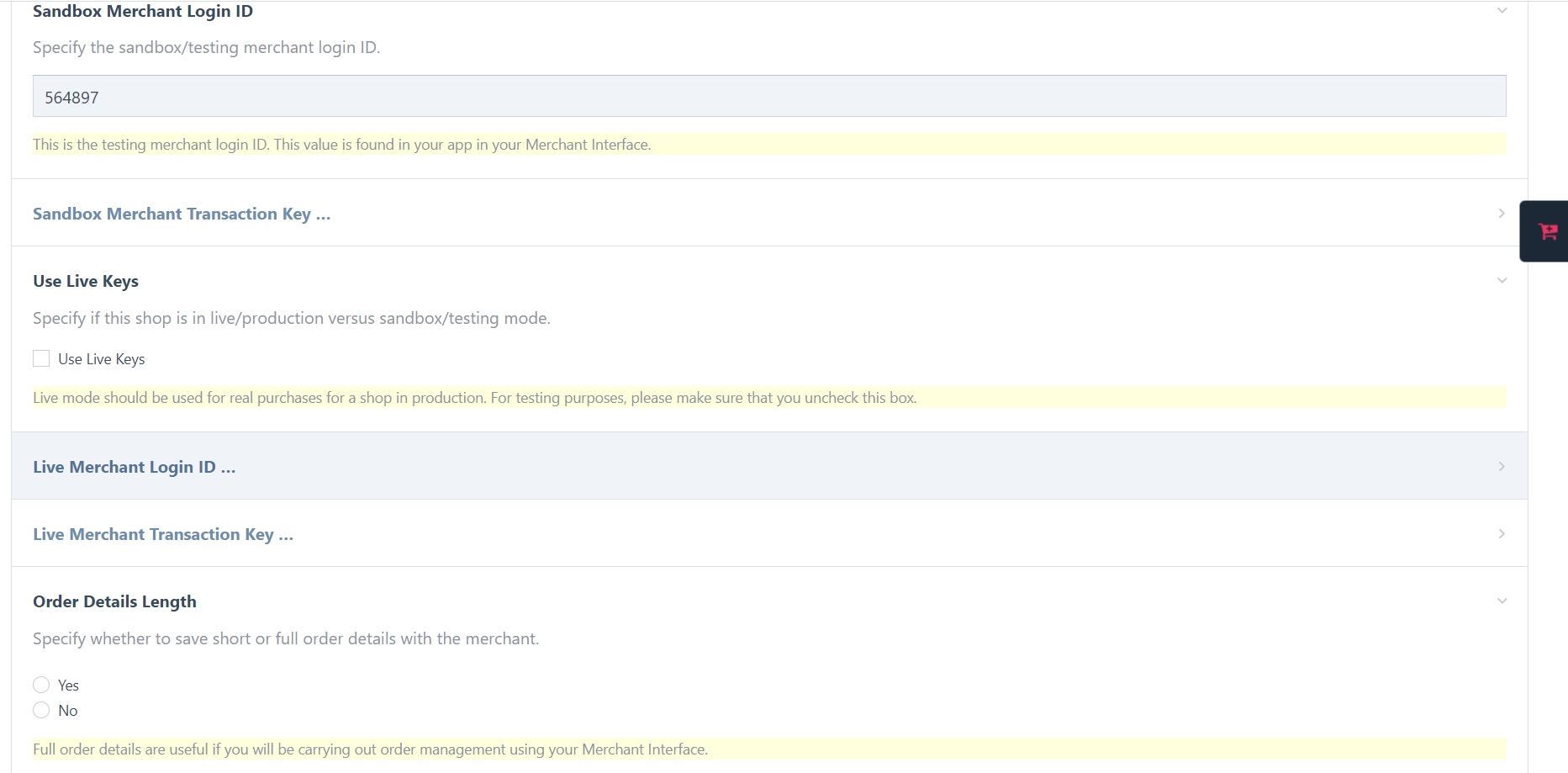This screenshot has width=1568, height=773.
Task: Click the testing merchant login ID hint text
Action: pyautogui.click(x=342, y=145)
